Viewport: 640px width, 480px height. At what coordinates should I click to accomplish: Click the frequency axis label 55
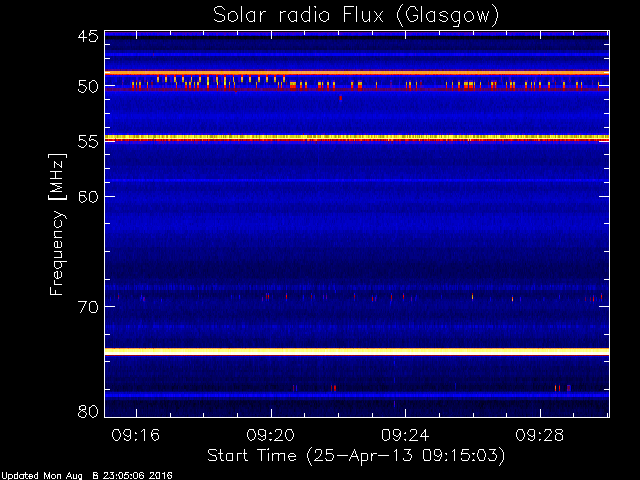coord(88,142)
